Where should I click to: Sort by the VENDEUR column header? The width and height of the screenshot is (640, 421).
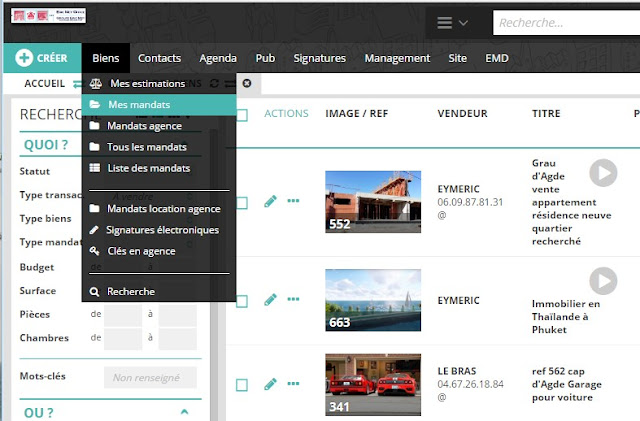[462, 114]
